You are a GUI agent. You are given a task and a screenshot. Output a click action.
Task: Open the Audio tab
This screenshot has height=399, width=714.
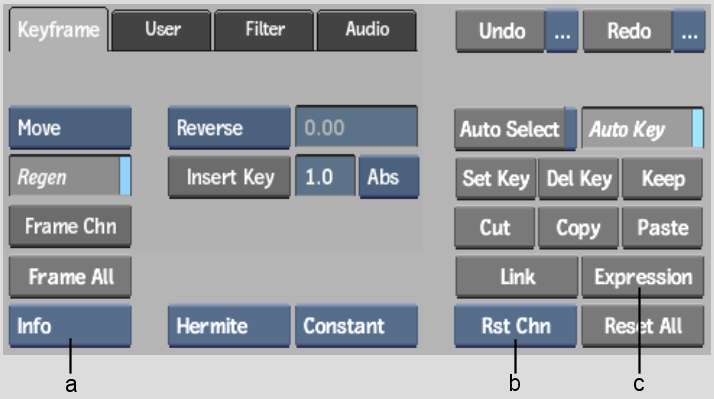(x=367, y=31)
